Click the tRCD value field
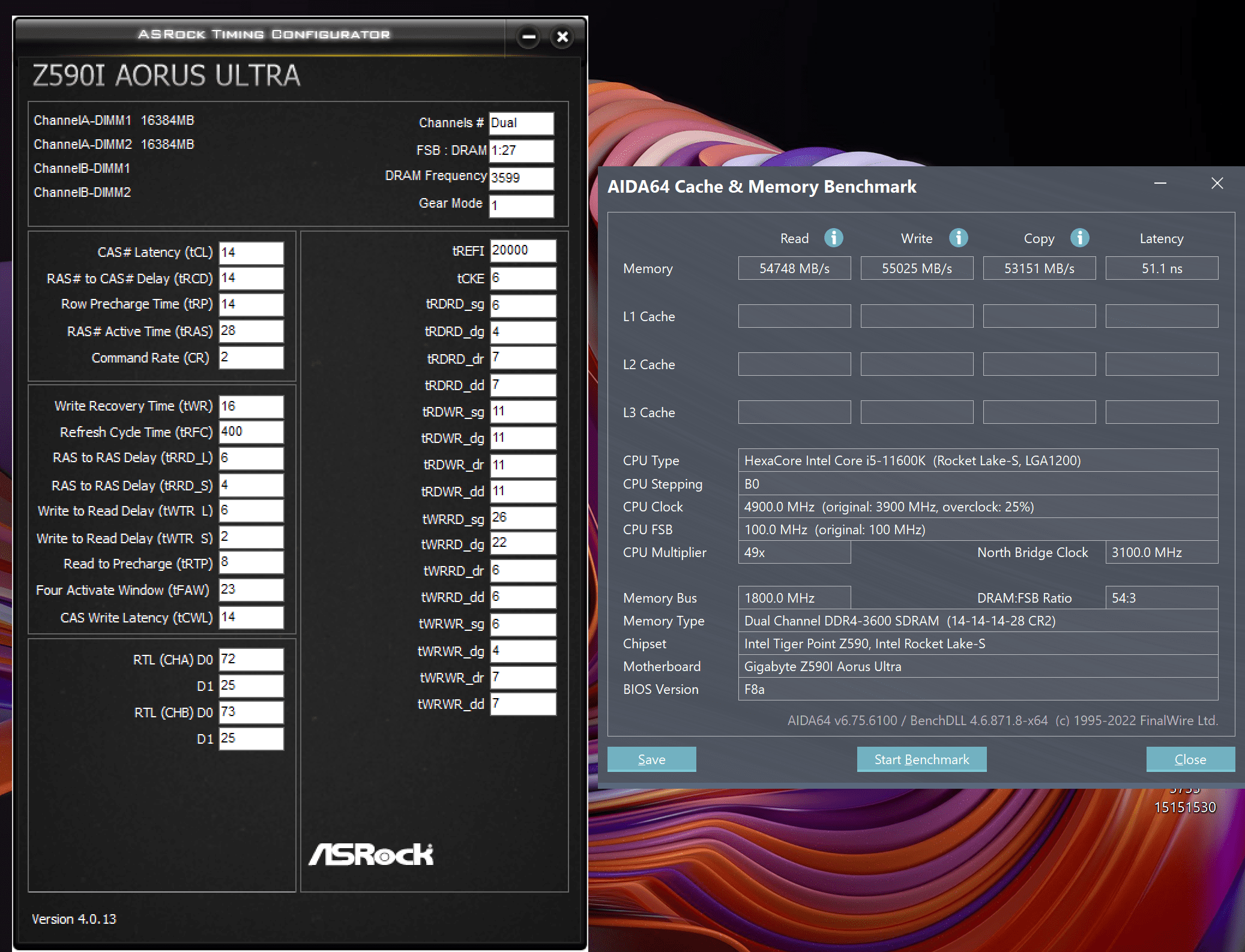1245x952 pixels. click(251, 279)
